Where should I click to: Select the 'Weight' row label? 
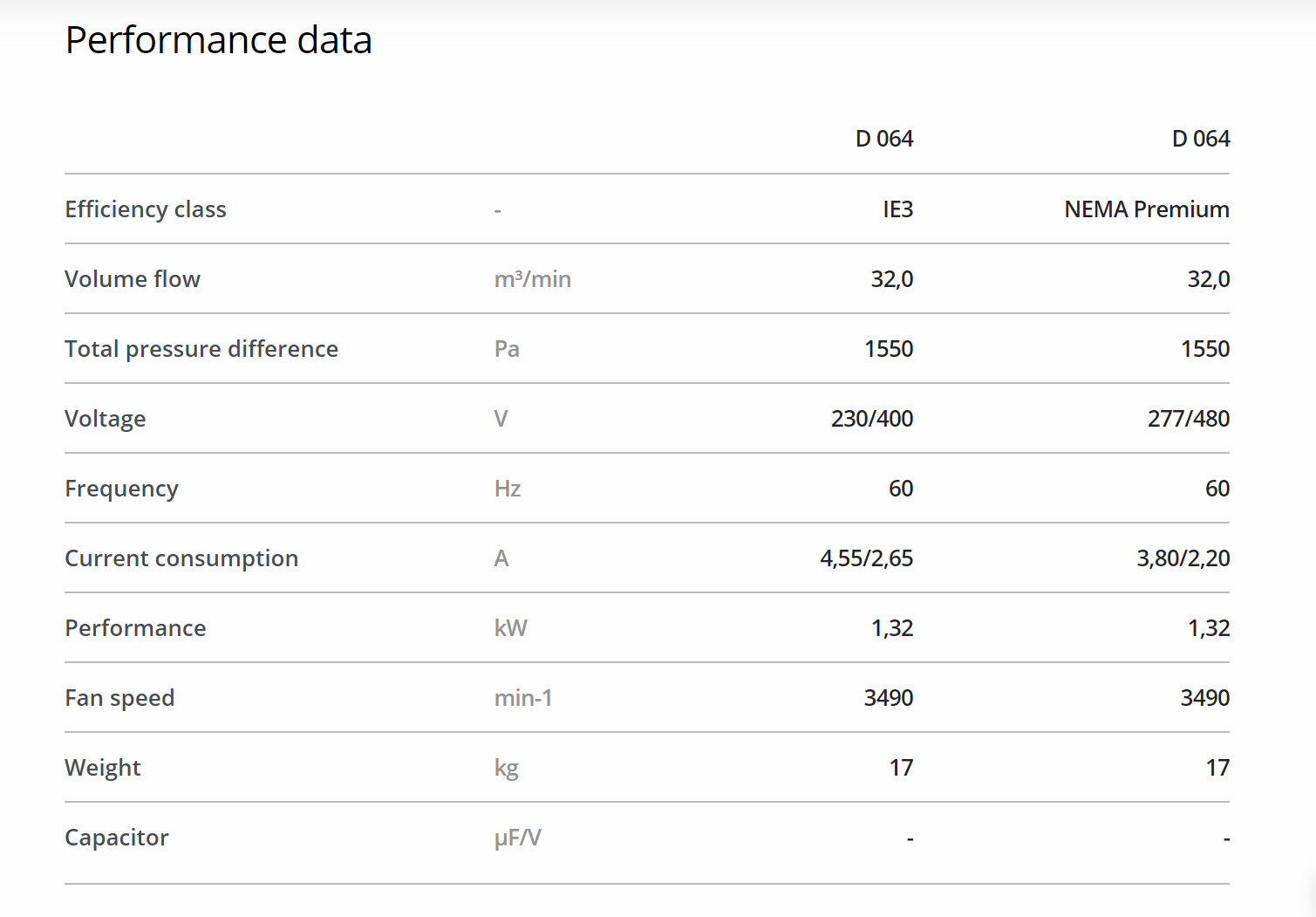pos(103,768)
